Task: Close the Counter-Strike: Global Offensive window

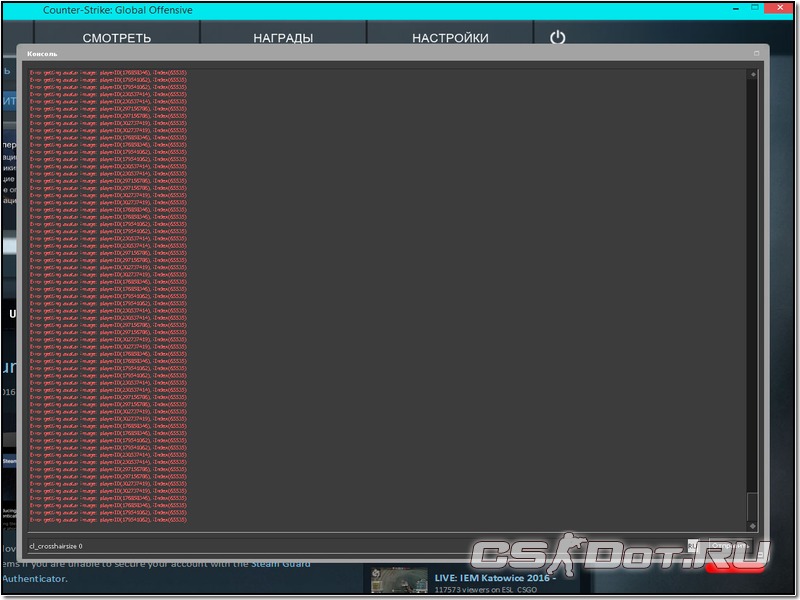Action: (x=781, y=9)
